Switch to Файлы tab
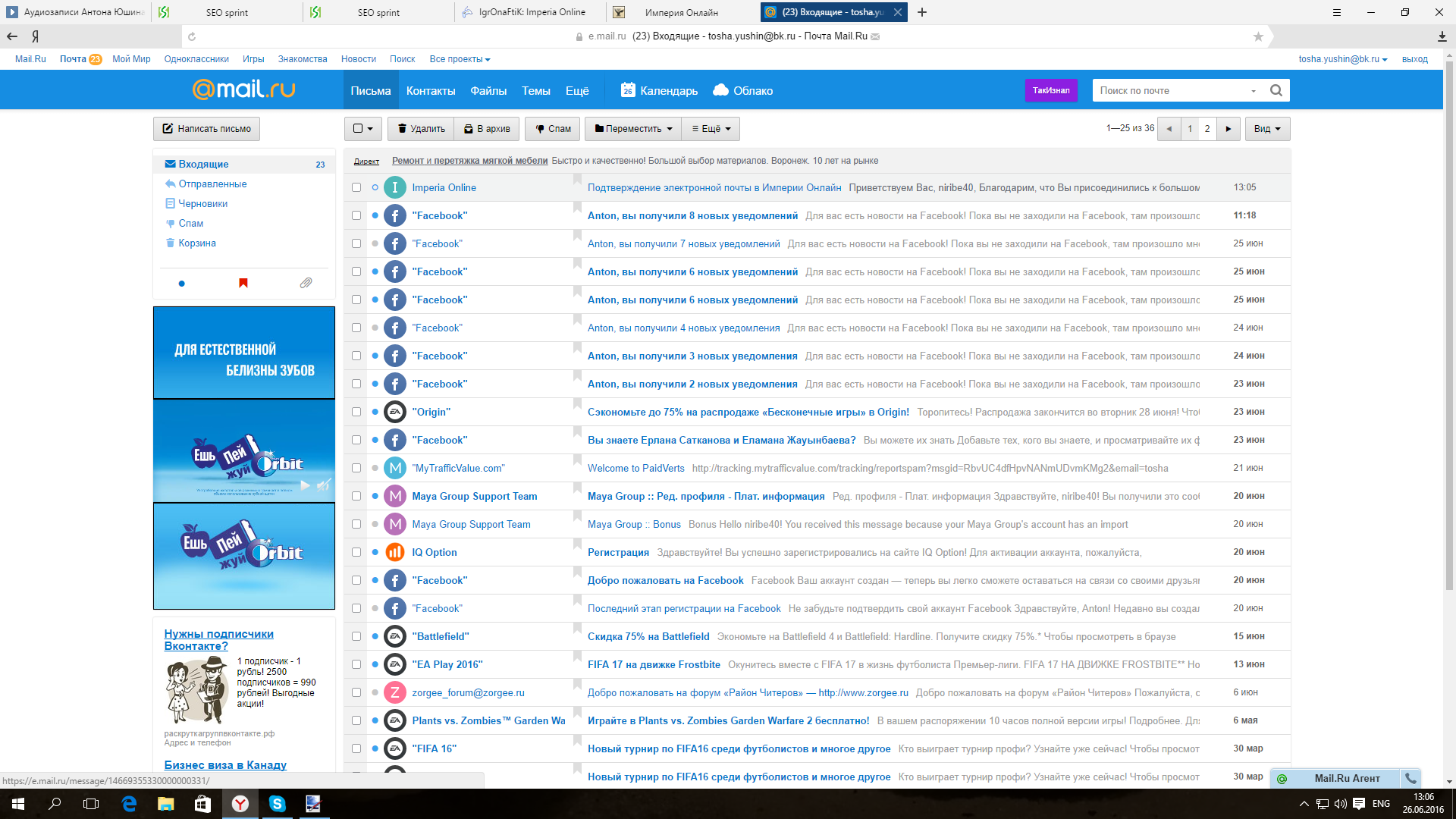Screen dimensions: 1456x819 pyautogui.click(x=488, y=90)
